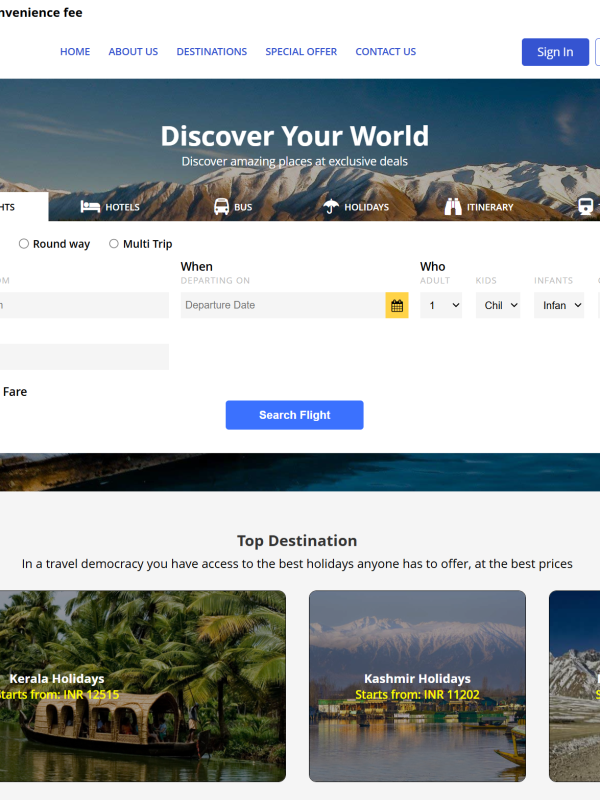Open the Destinations menu link

click(x=212, y=52)
